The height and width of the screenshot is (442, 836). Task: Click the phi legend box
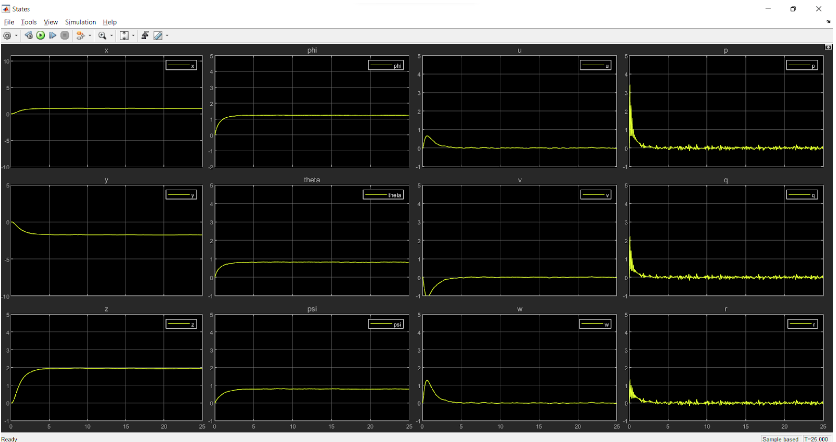click(x=386, y=66)
